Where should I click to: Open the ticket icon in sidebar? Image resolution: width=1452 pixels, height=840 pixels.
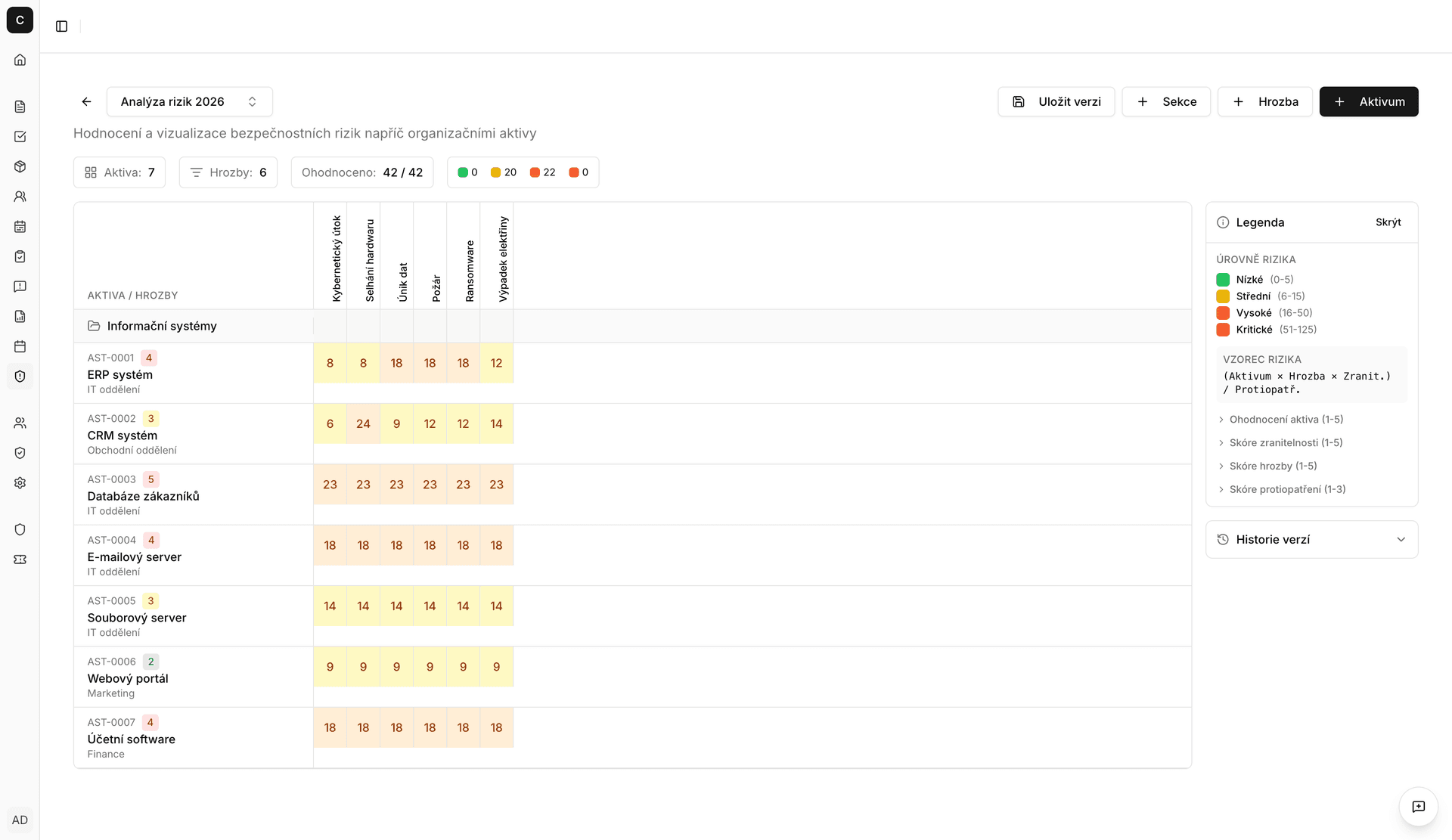20,559
